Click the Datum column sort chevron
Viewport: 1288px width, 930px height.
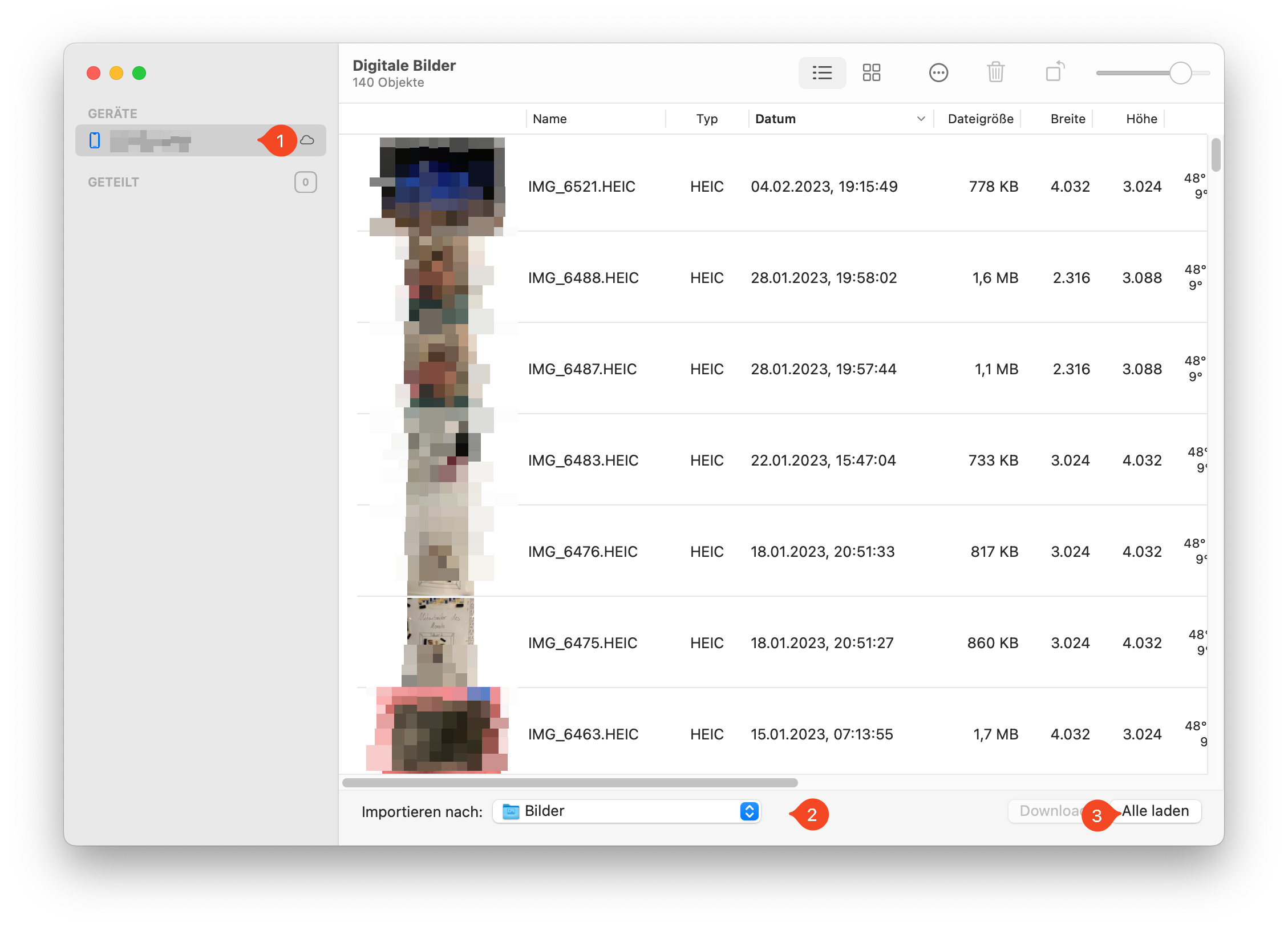[x=921, y=119]
